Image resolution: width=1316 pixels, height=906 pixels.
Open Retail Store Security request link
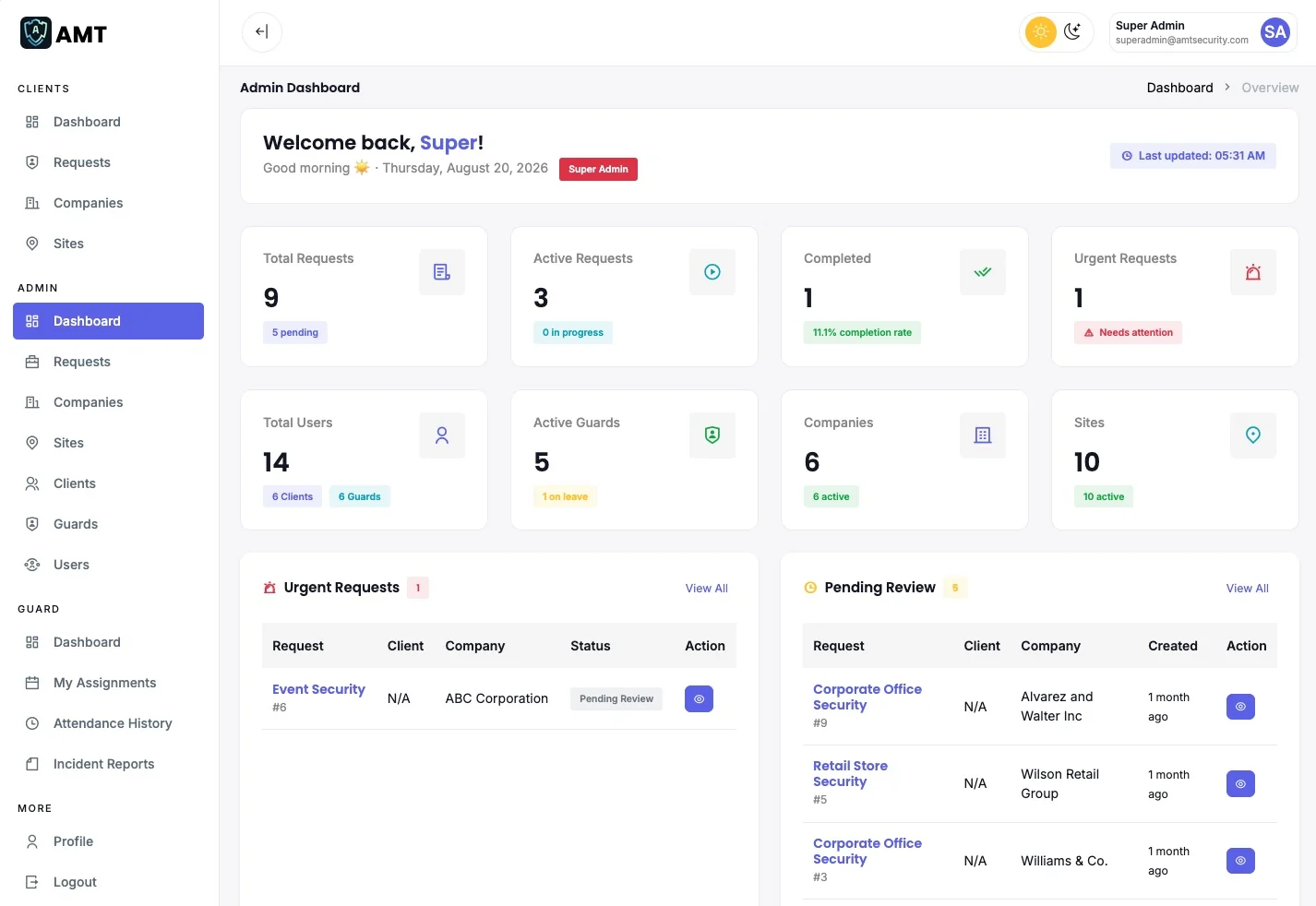click(x=850, y=773)
